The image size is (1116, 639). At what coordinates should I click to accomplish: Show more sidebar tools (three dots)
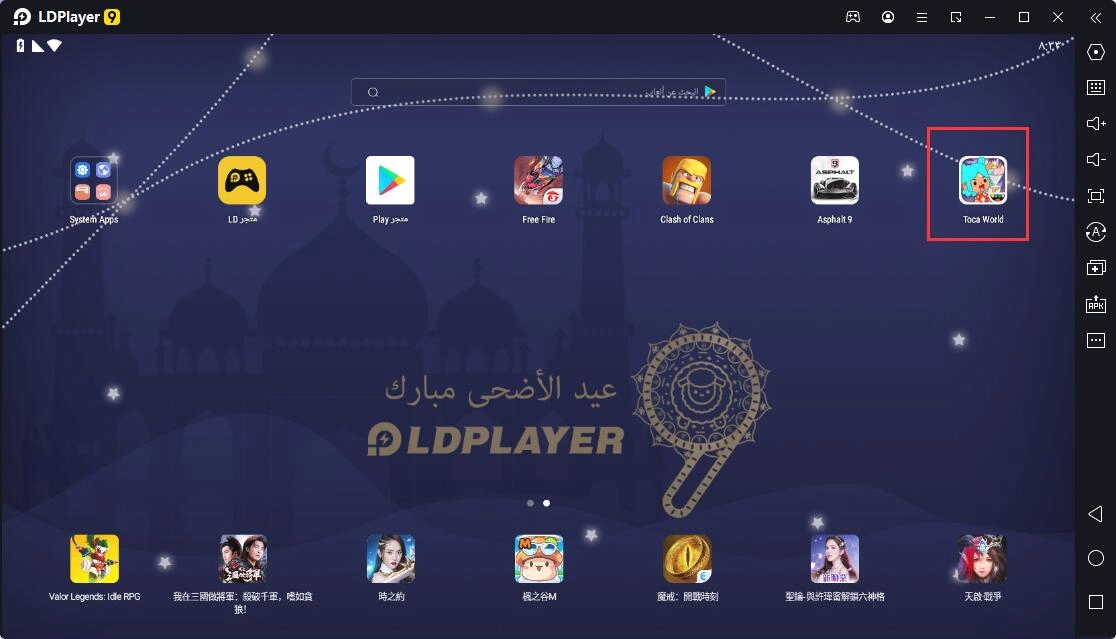(1096, 341)
